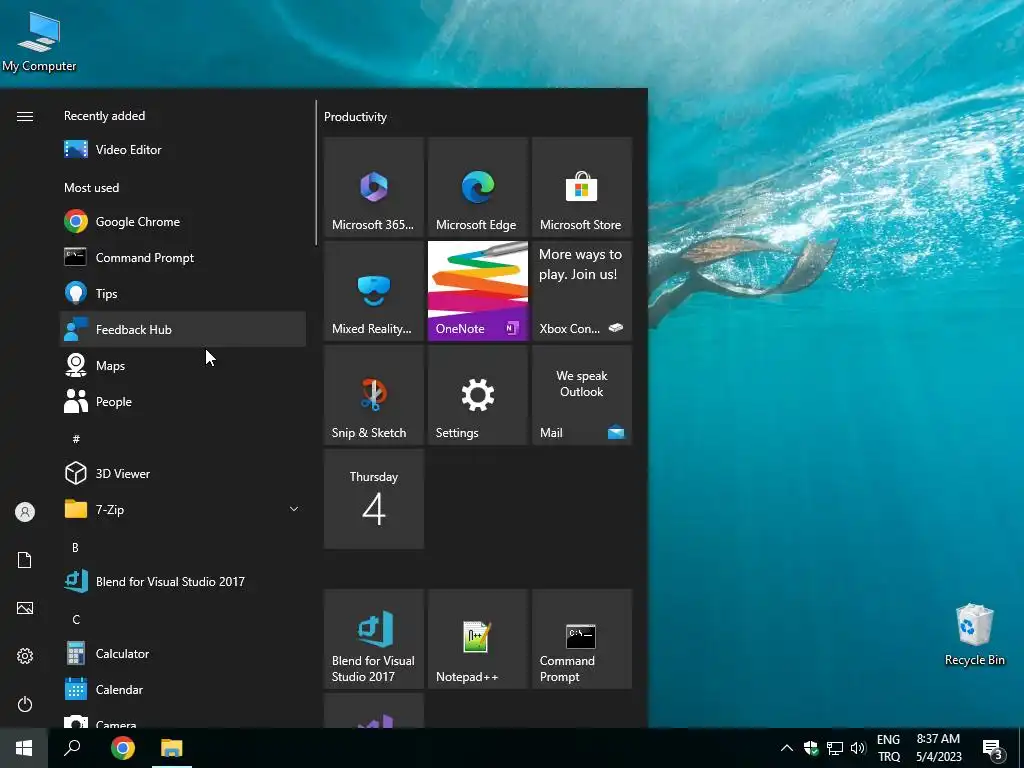The width and height of the screenshot is (1024, 768).
Task: Click the Microsoft 365 tile
Action: pos(374,187)
